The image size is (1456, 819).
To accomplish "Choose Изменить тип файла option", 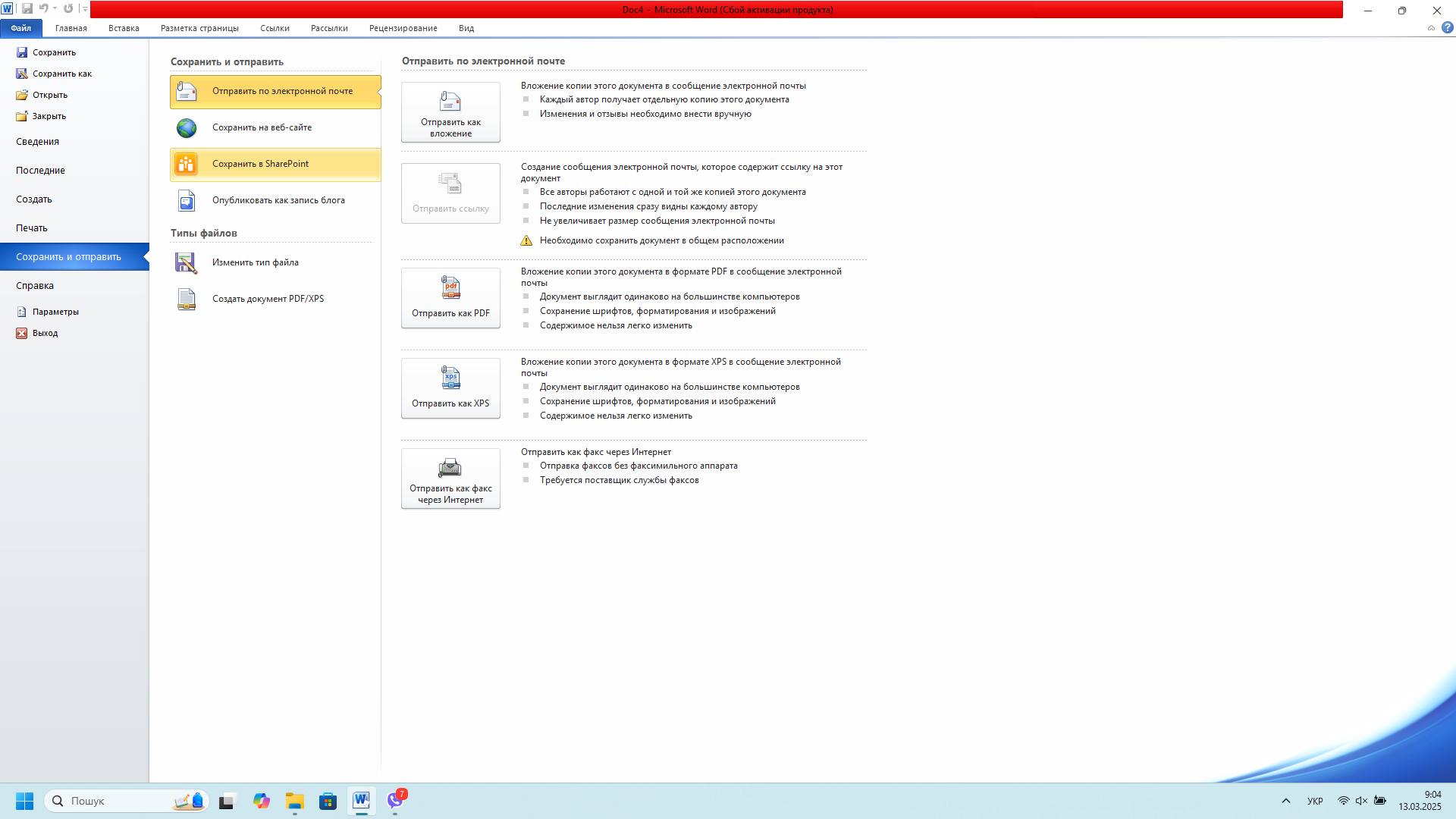I will 275,262.
